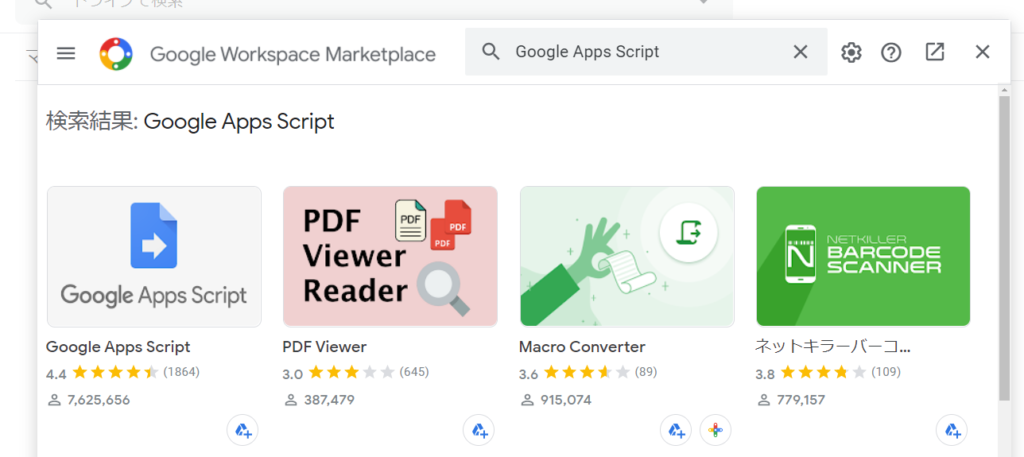Open the settings gear menu
This screenshot has height=457, width=1024.
(x=851, y=53)
